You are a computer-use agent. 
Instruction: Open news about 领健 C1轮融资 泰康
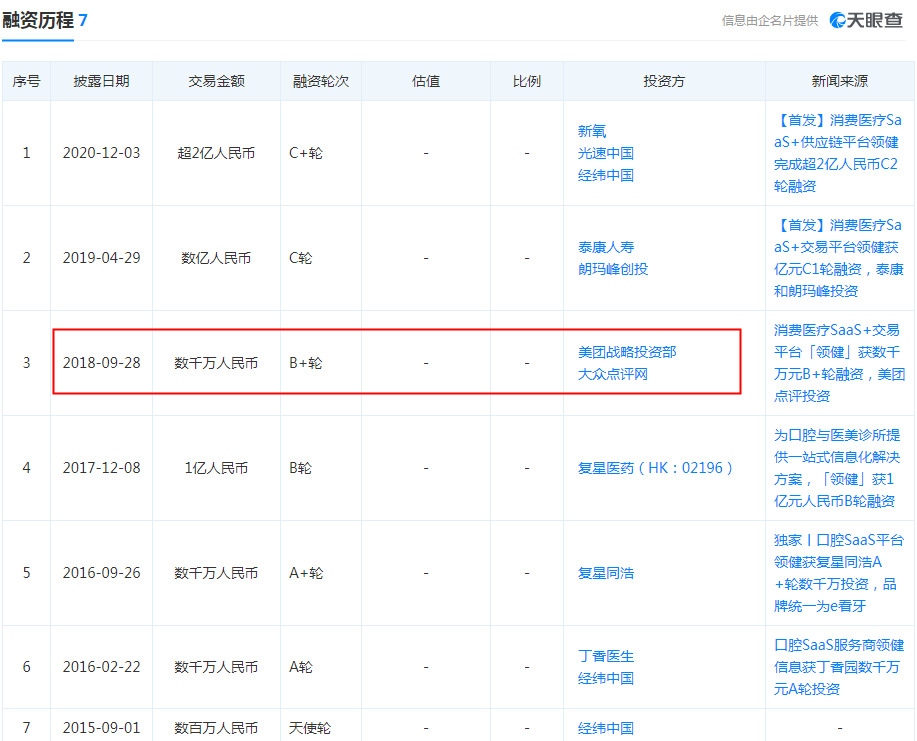tap(839, 258)
